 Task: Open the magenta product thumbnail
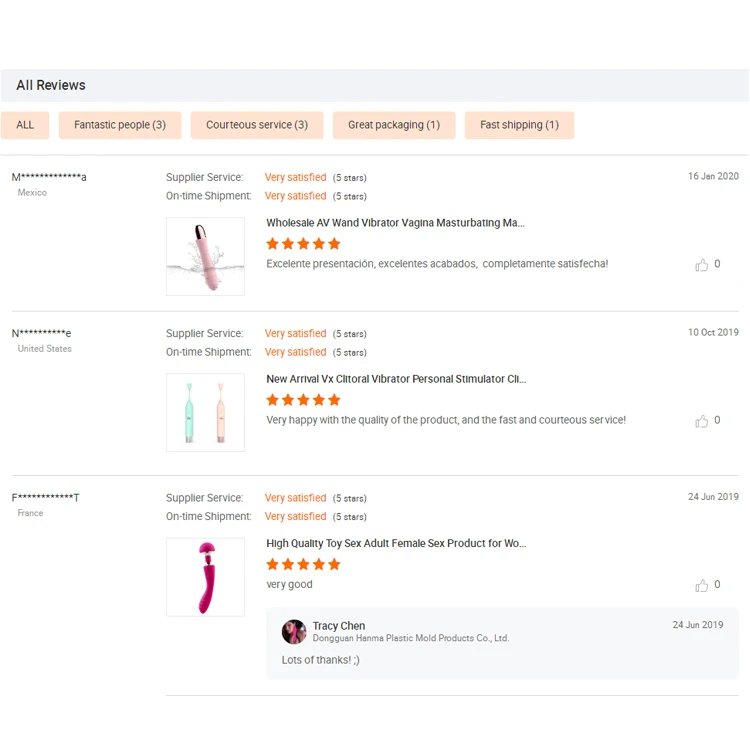pos(205,577)
